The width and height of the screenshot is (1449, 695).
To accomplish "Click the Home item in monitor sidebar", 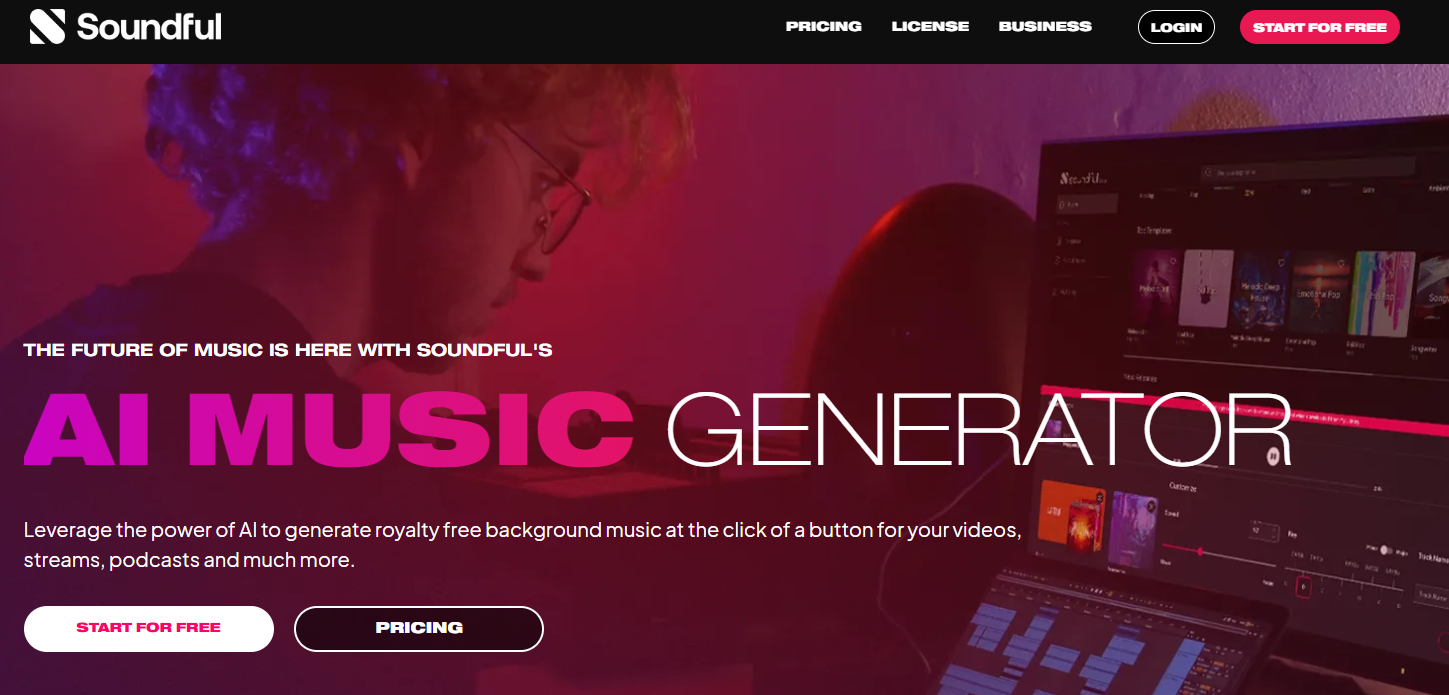I will 1088,203.
